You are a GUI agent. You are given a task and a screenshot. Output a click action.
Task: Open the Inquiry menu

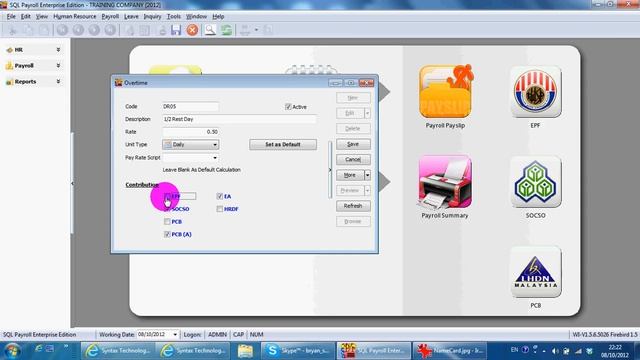tap(152, 16)
